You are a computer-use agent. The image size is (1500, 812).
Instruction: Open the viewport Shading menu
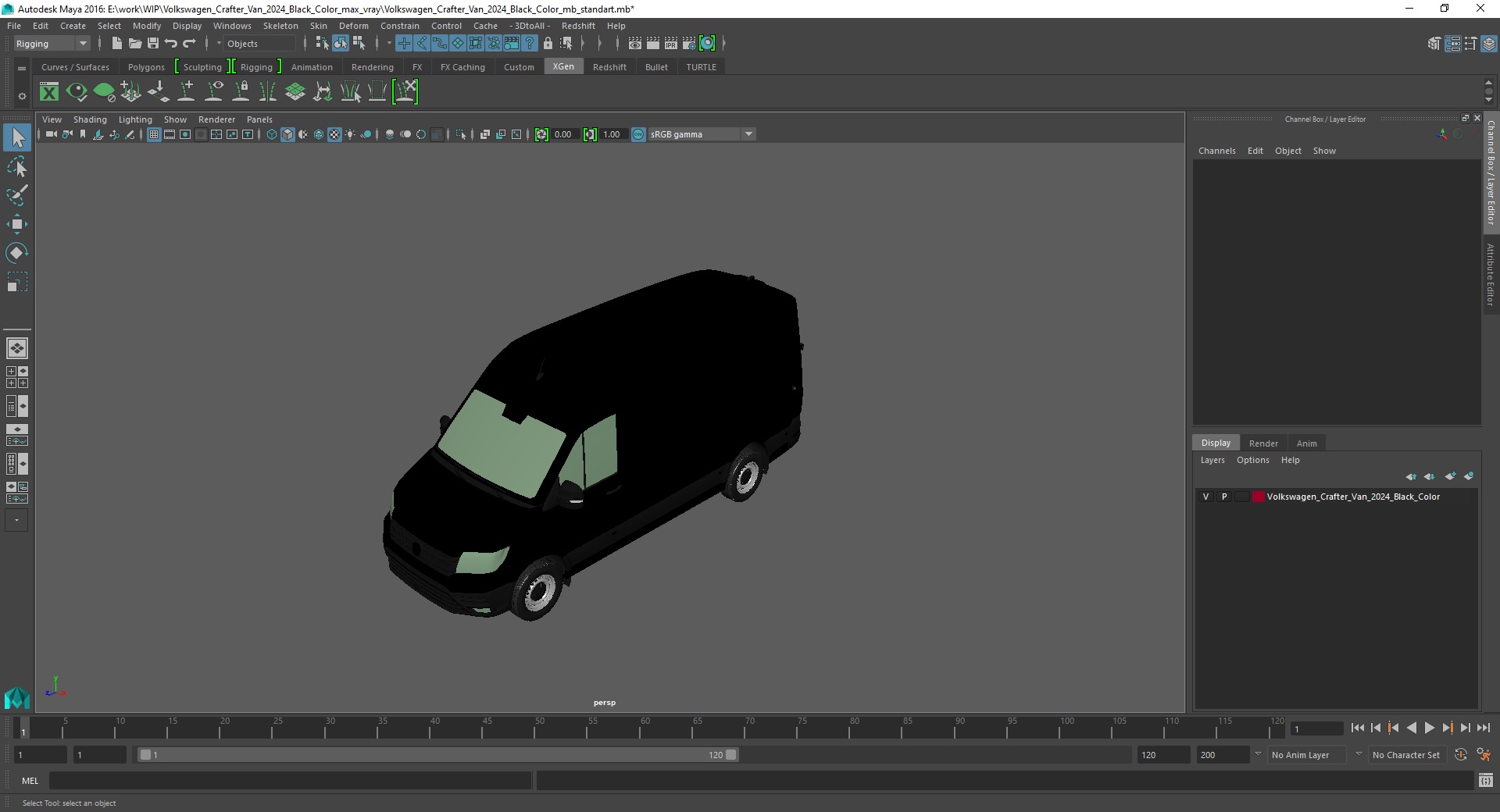click(x=90, y=119)
